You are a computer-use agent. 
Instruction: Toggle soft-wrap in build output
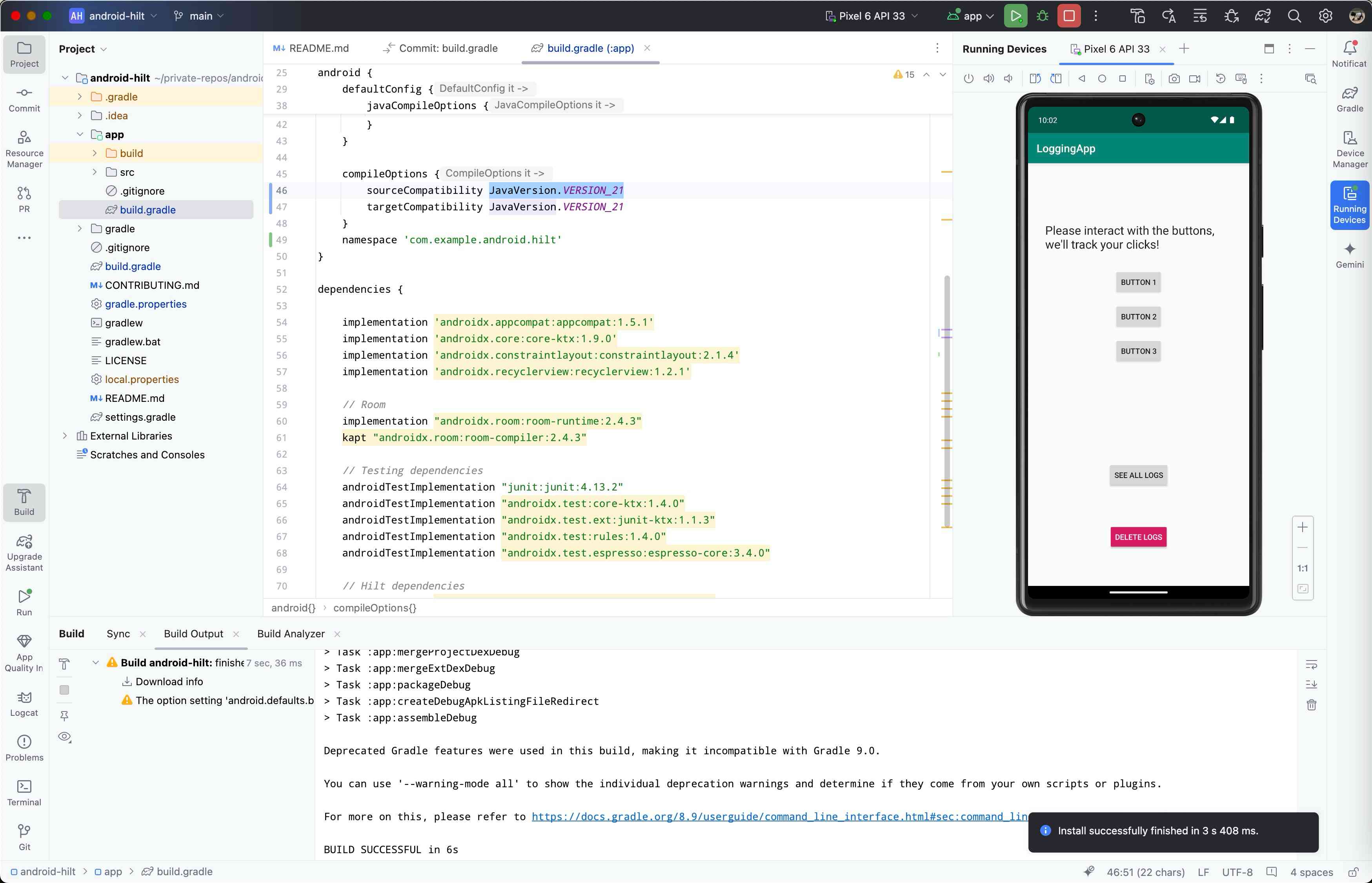pos(1311,664)
